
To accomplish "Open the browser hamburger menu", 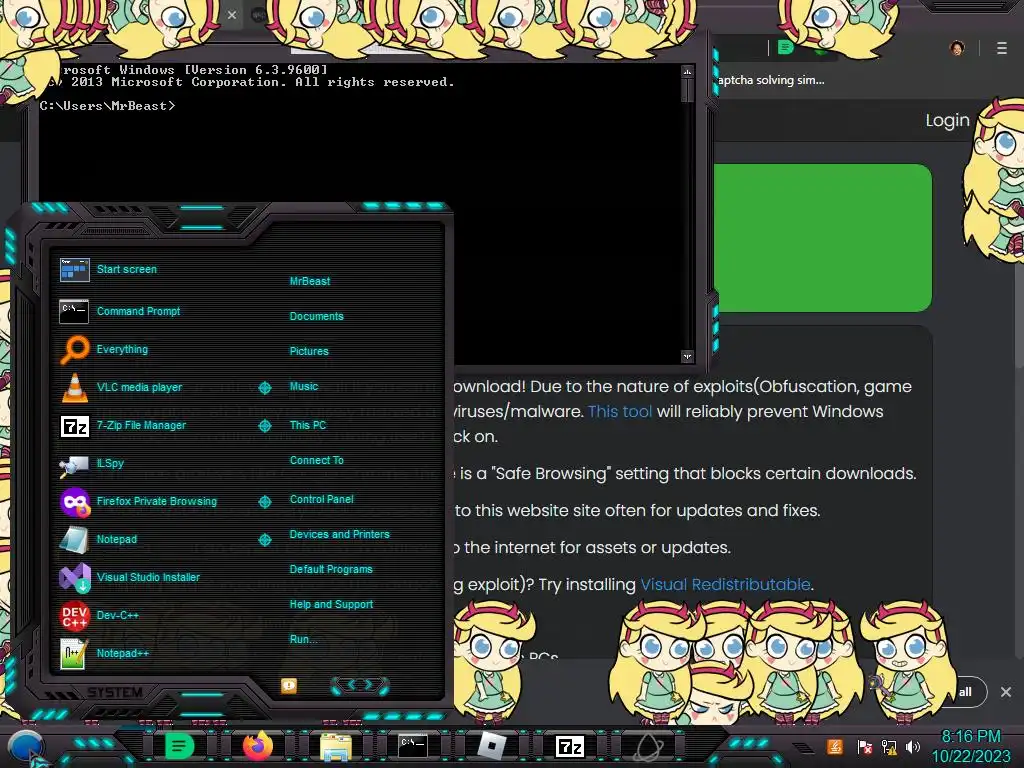I will coord(1002,48).
